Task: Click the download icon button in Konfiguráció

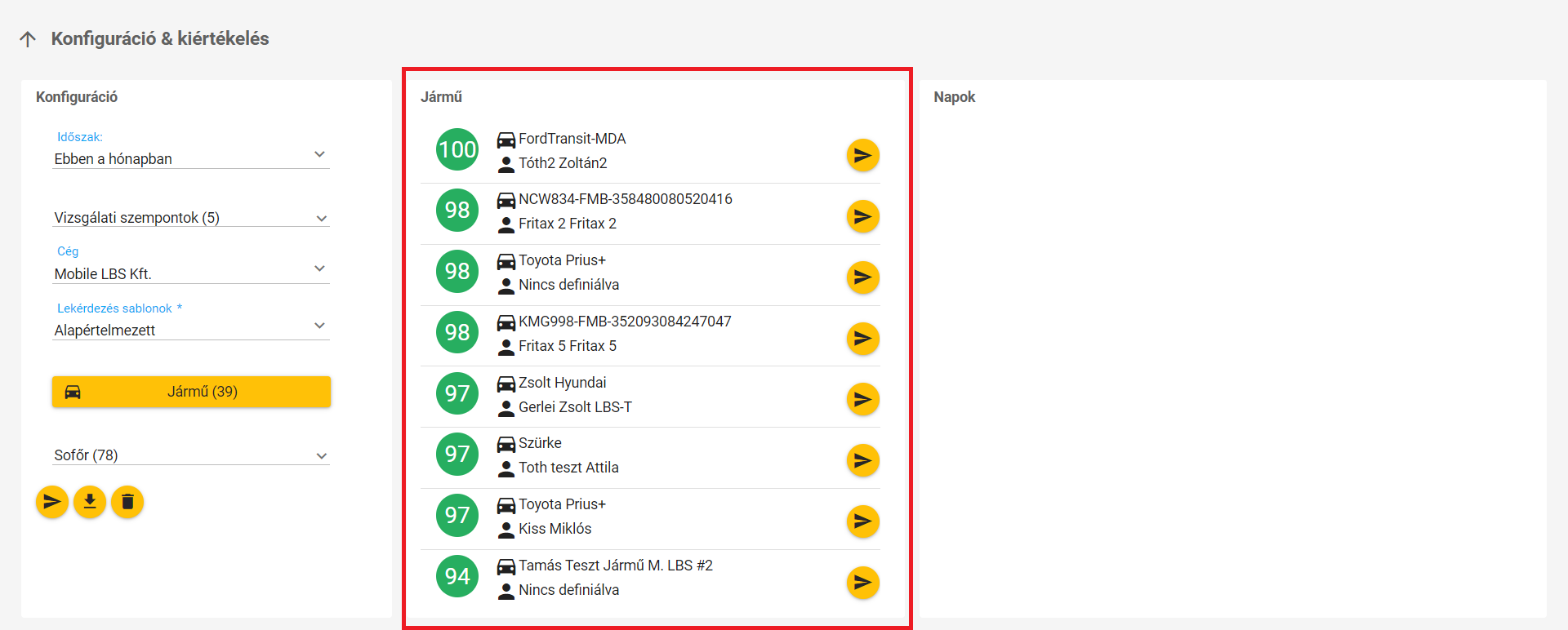Action: click(90, 502)
